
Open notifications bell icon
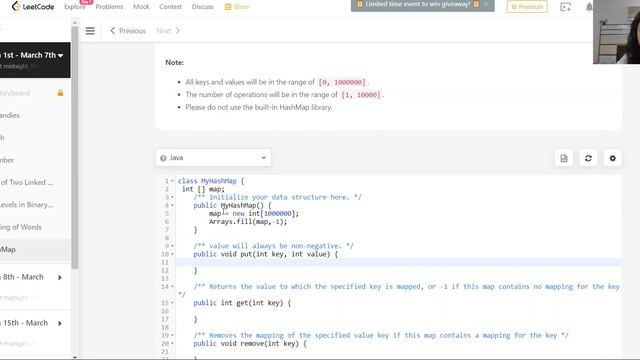pyautogui.click(x=589, y=7)
